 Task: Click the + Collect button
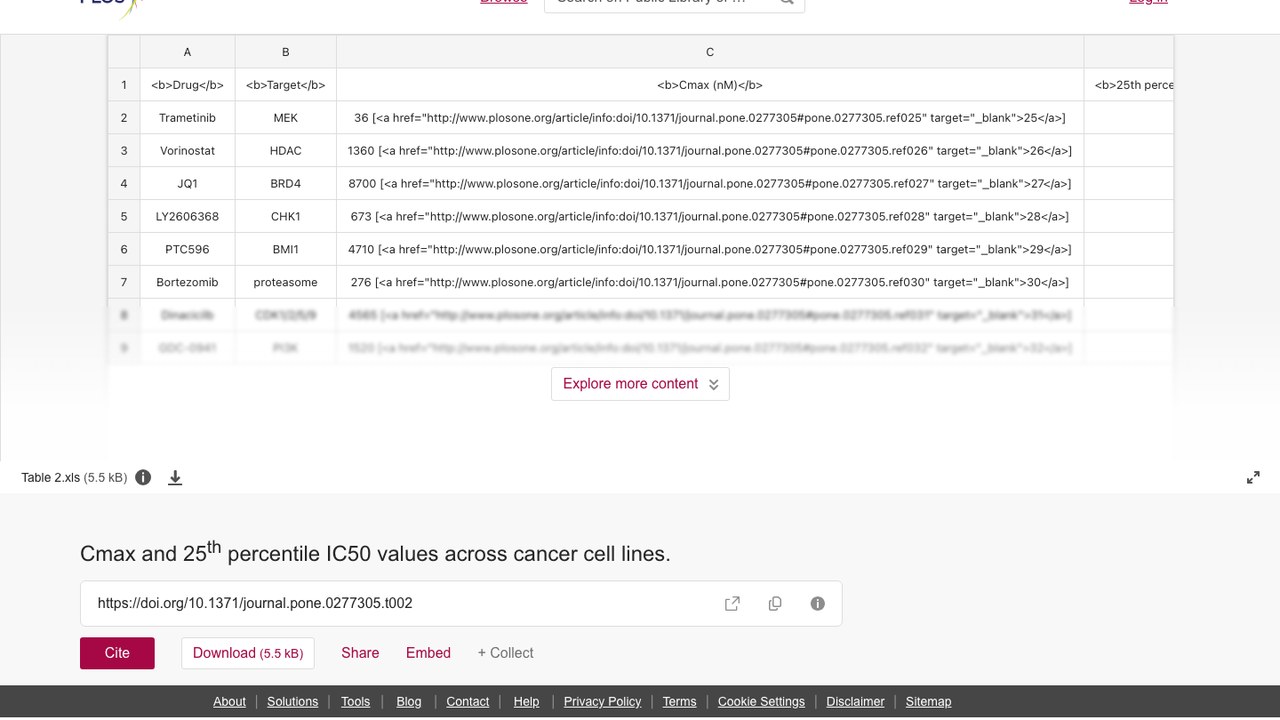pyautogui.click(x=505, y=653)
